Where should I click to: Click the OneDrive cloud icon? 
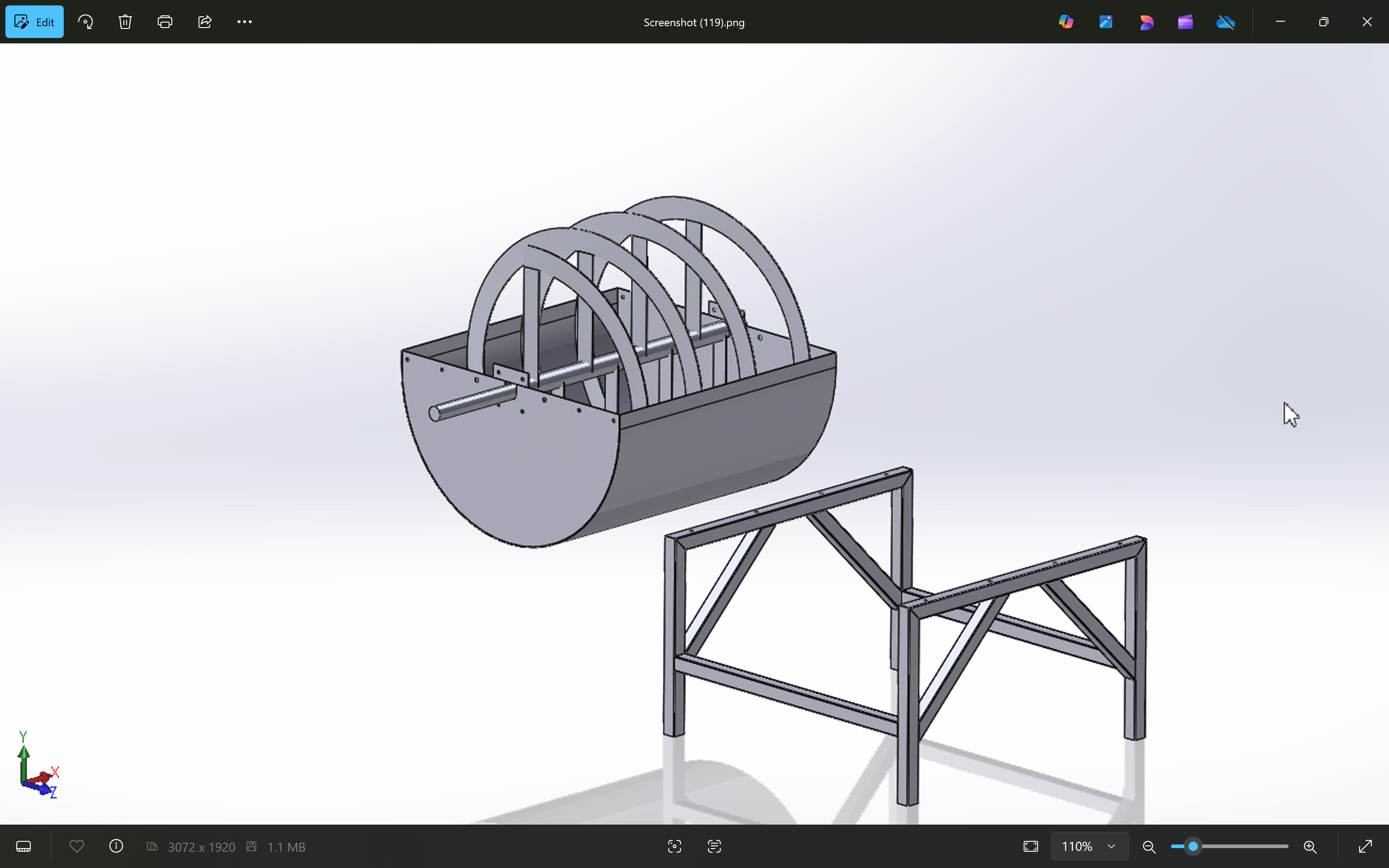[x=1225, y=22]
